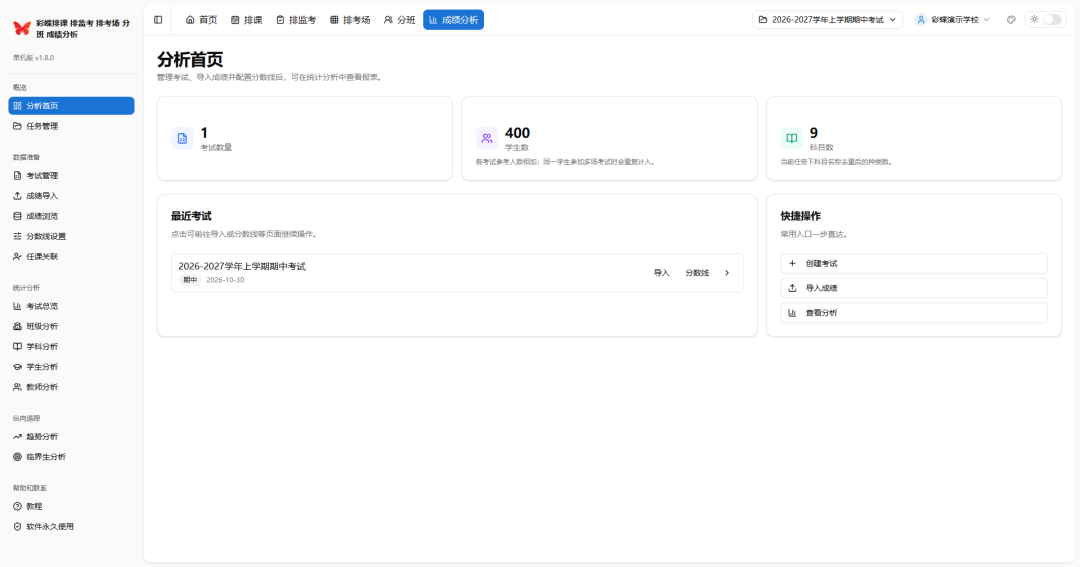Open 学生分析 in the sidebar

click(71, 367)
